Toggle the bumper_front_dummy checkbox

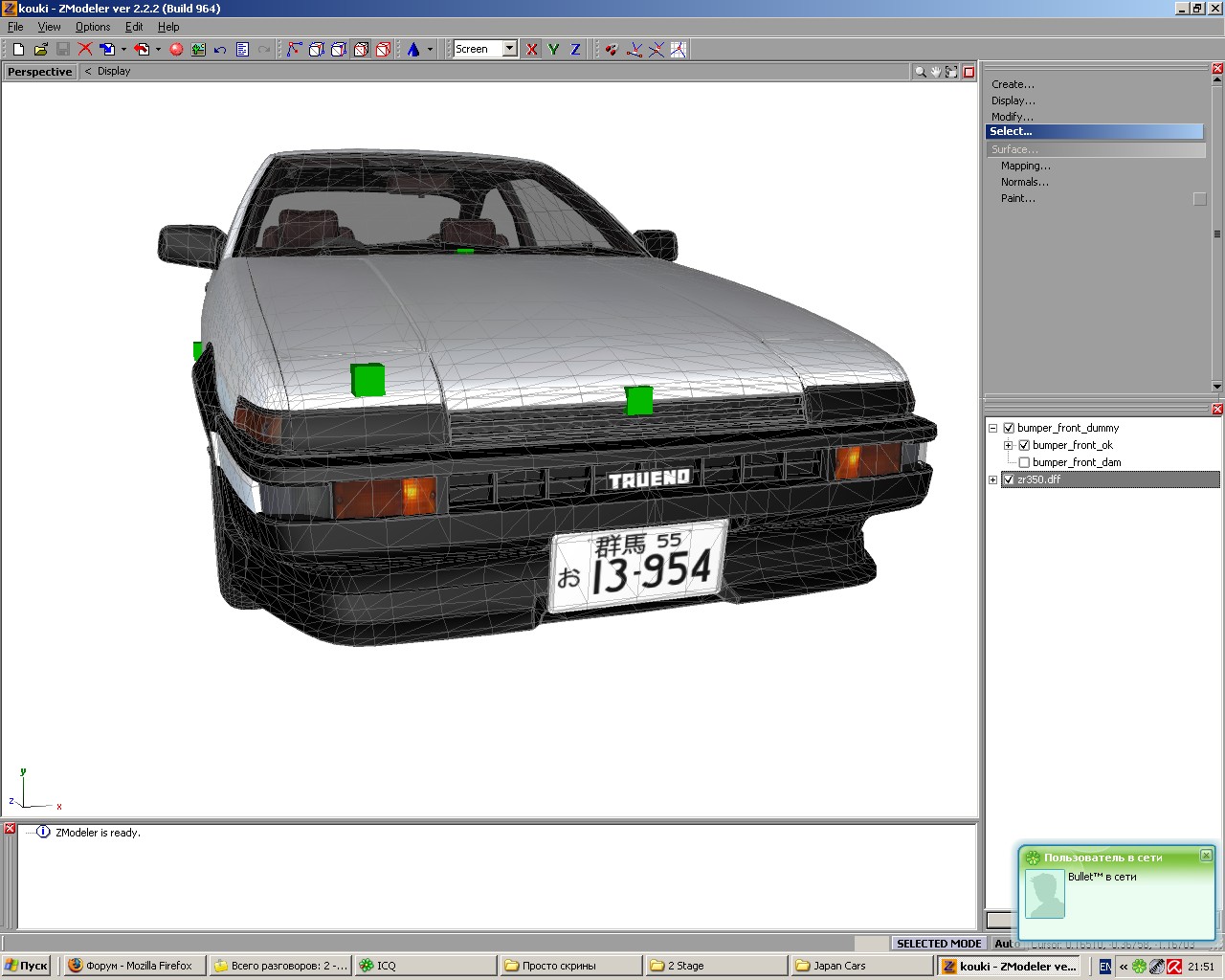1009,428
